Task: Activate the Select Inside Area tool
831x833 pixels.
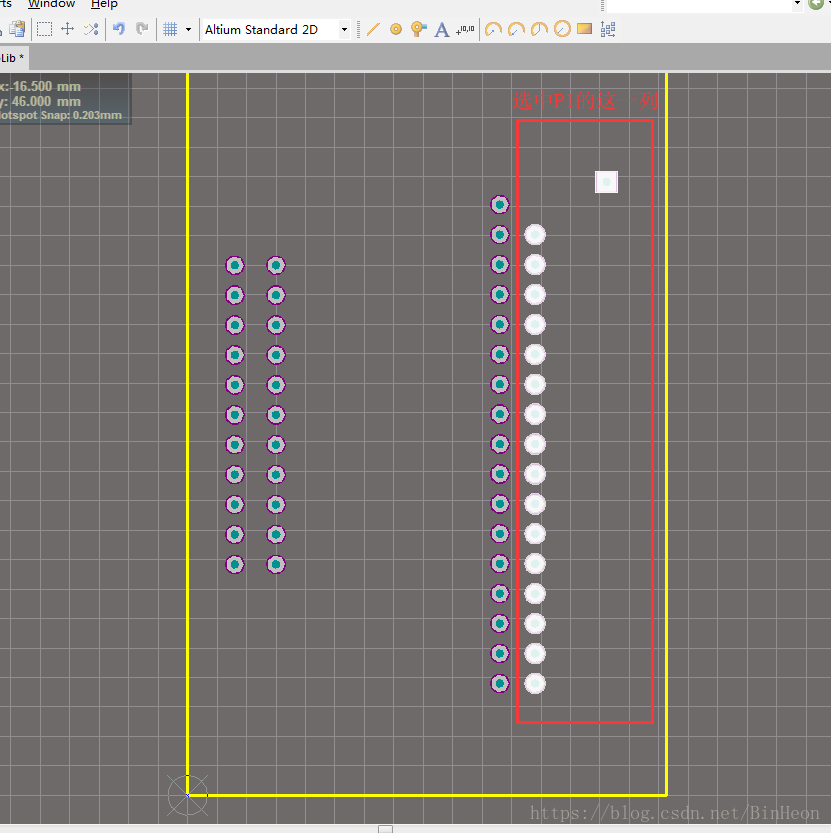Action: [45, 29]
